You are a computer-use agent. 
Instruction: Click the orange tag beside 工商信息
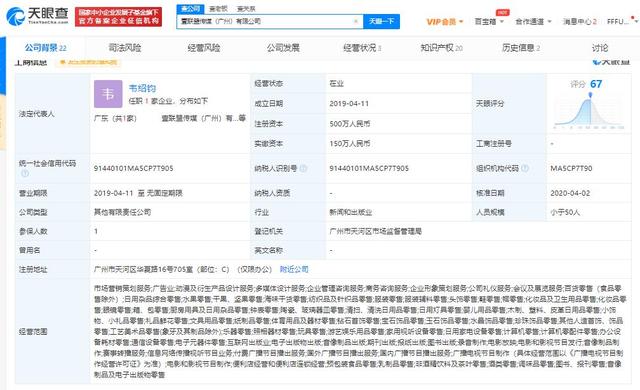click(89, 62)
